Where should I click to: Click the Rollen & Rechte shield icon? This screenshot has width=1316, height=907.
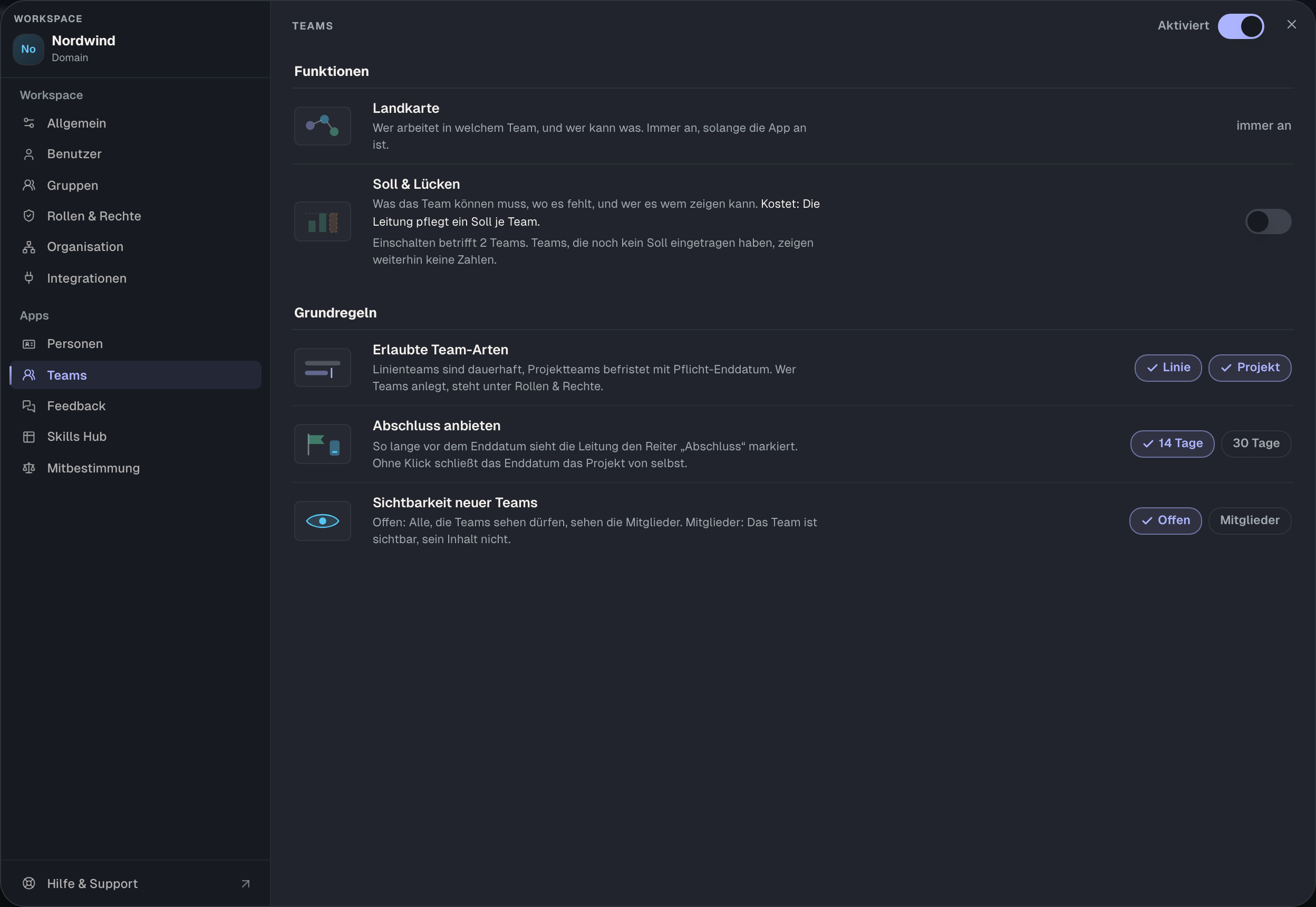tap(29, 216)
